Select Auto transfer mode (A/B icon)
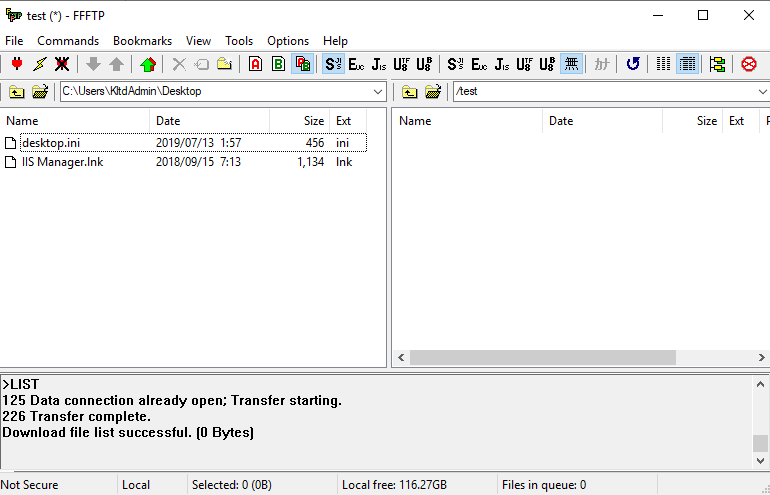Viewport: 770px width, 495px height. tap(302, 64)
